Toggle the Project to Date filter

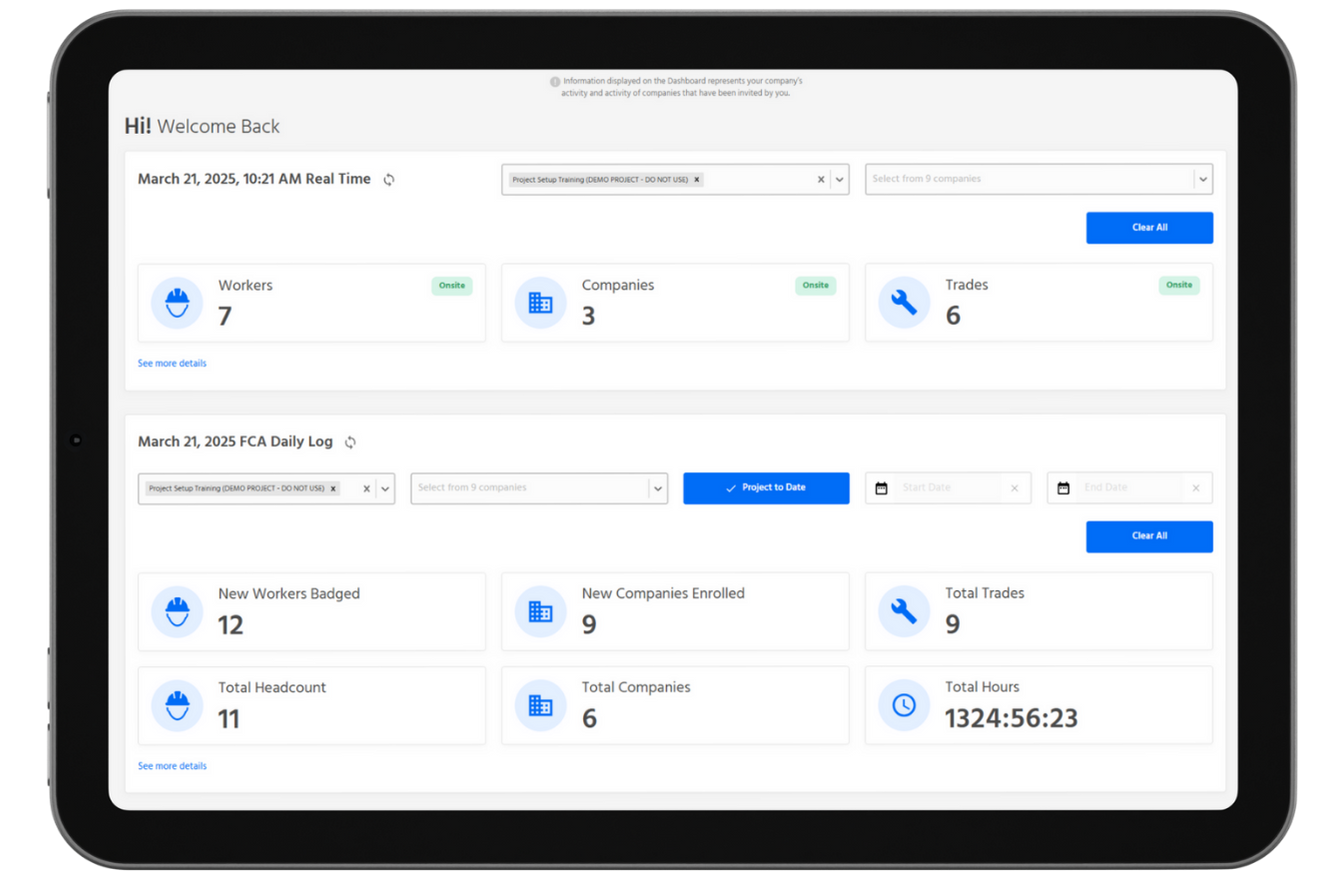[x=766, y=488]
